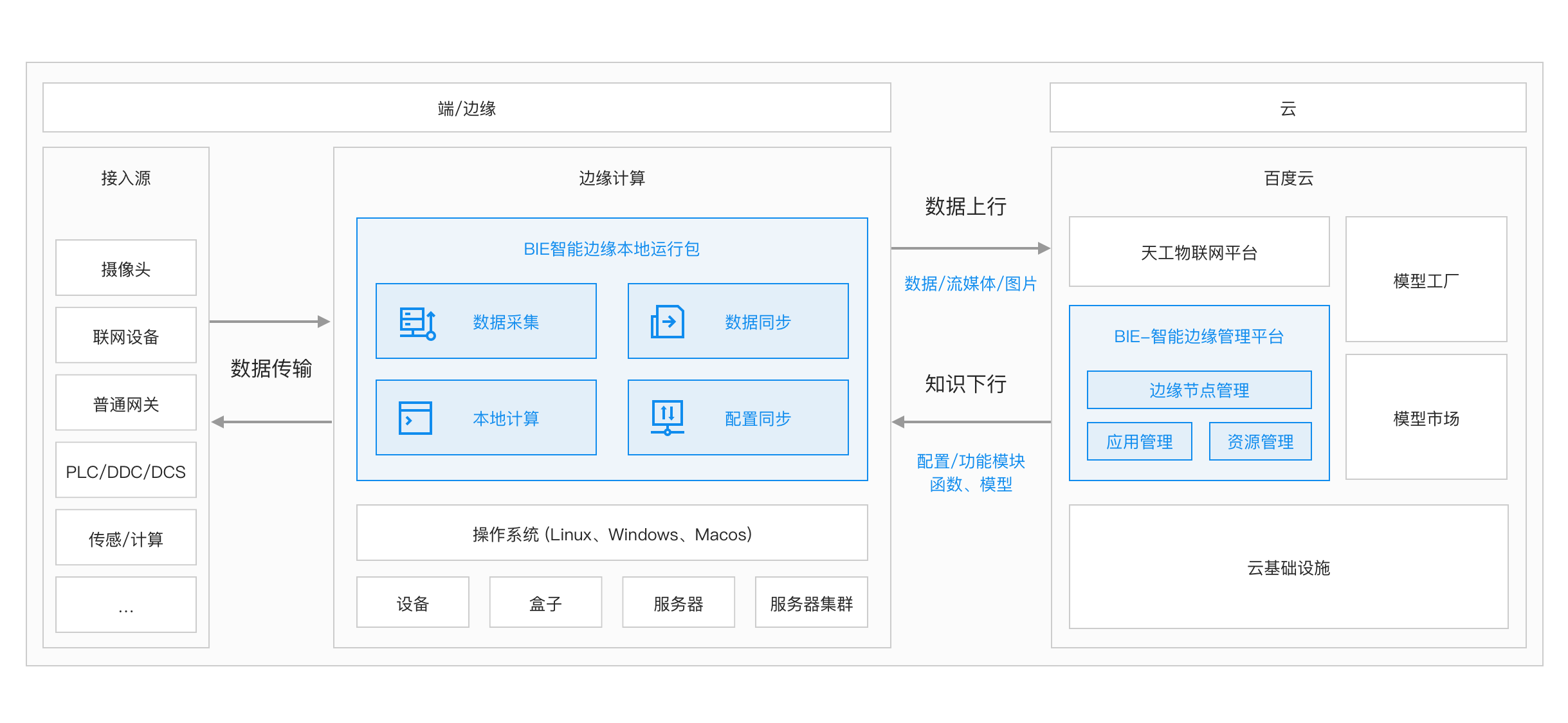Enable 应用管理 application management
Screen dimensions: 1568x723
pyautogui.click(x=1139, y=441)
